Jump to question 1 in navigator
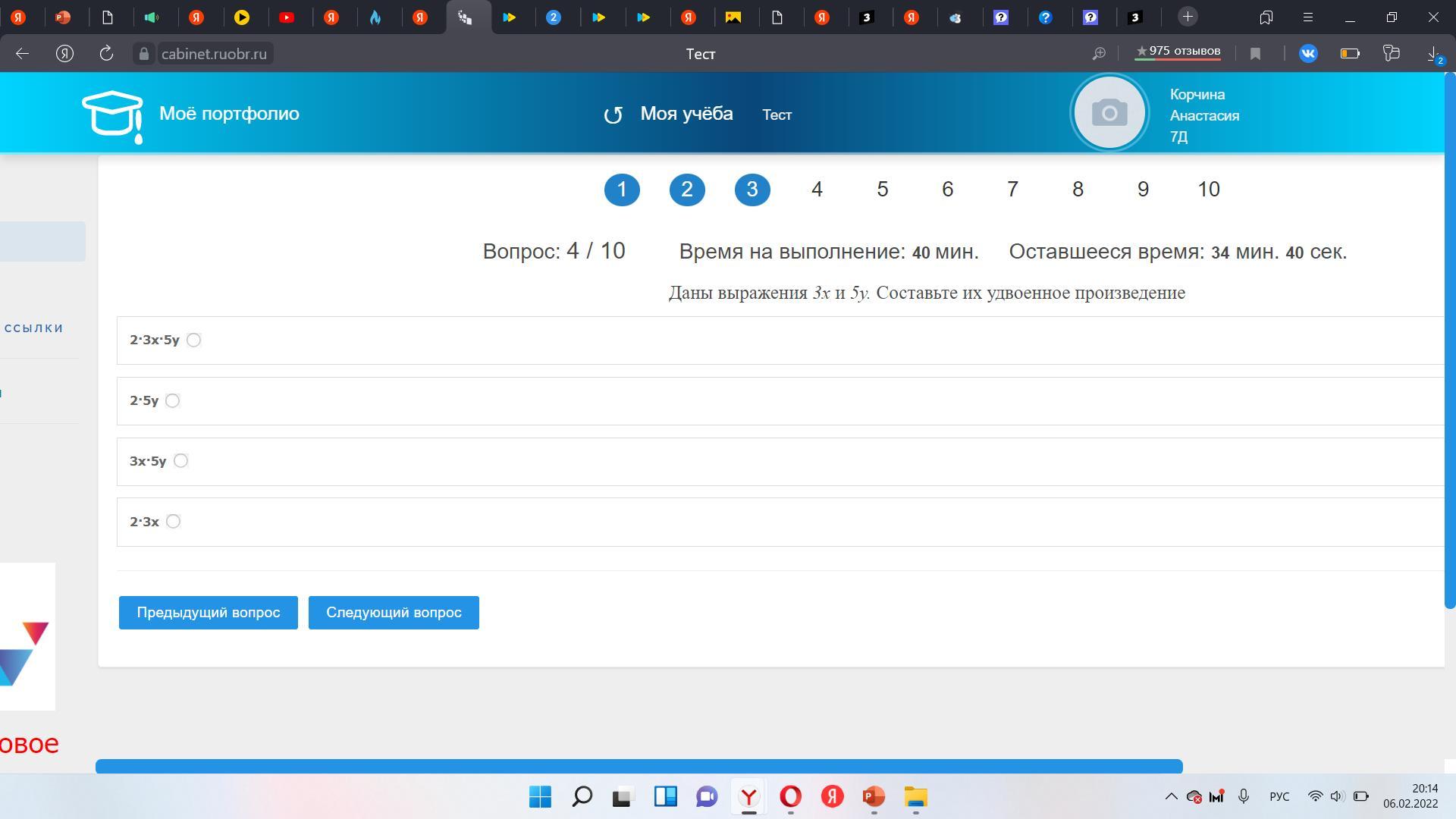The image size is (1456, 819). tap(622, 190)
